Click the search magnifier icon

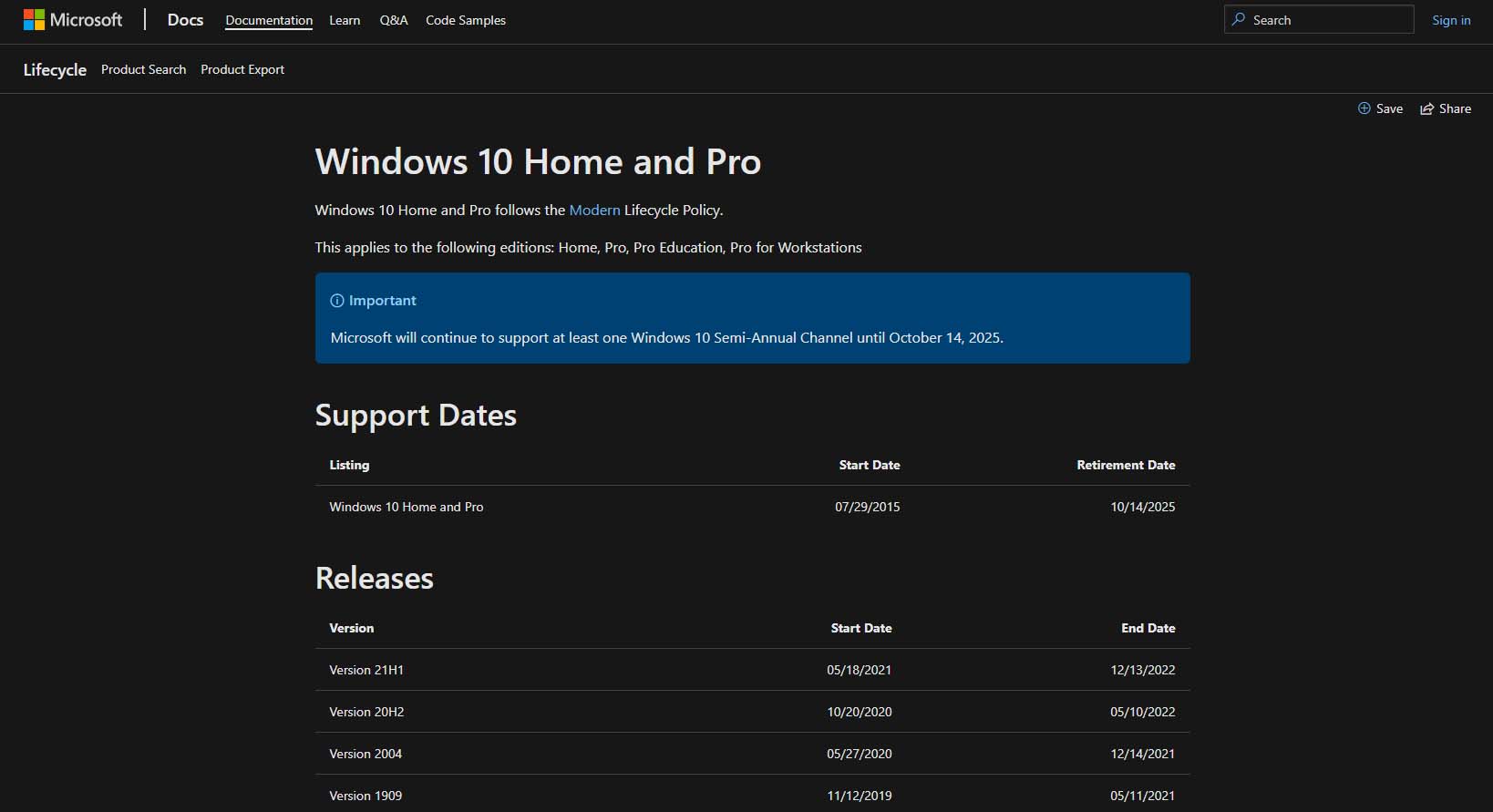pyautogui.click(x=1238, y=19)
